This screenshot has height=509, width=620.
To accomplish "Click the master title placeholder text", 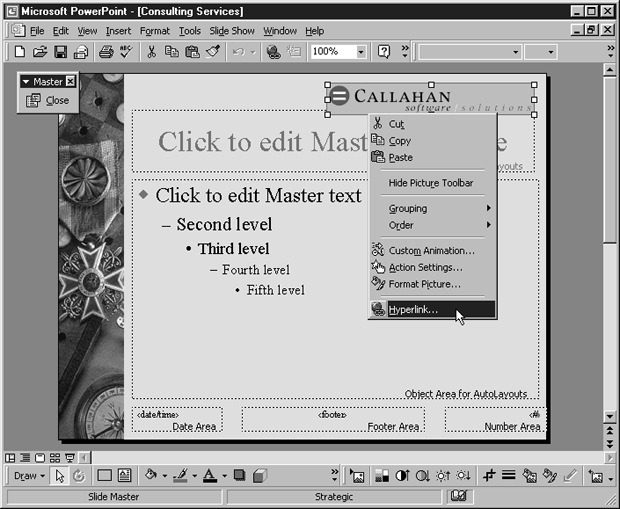I will pyautogui.click(x=260, y=142).
